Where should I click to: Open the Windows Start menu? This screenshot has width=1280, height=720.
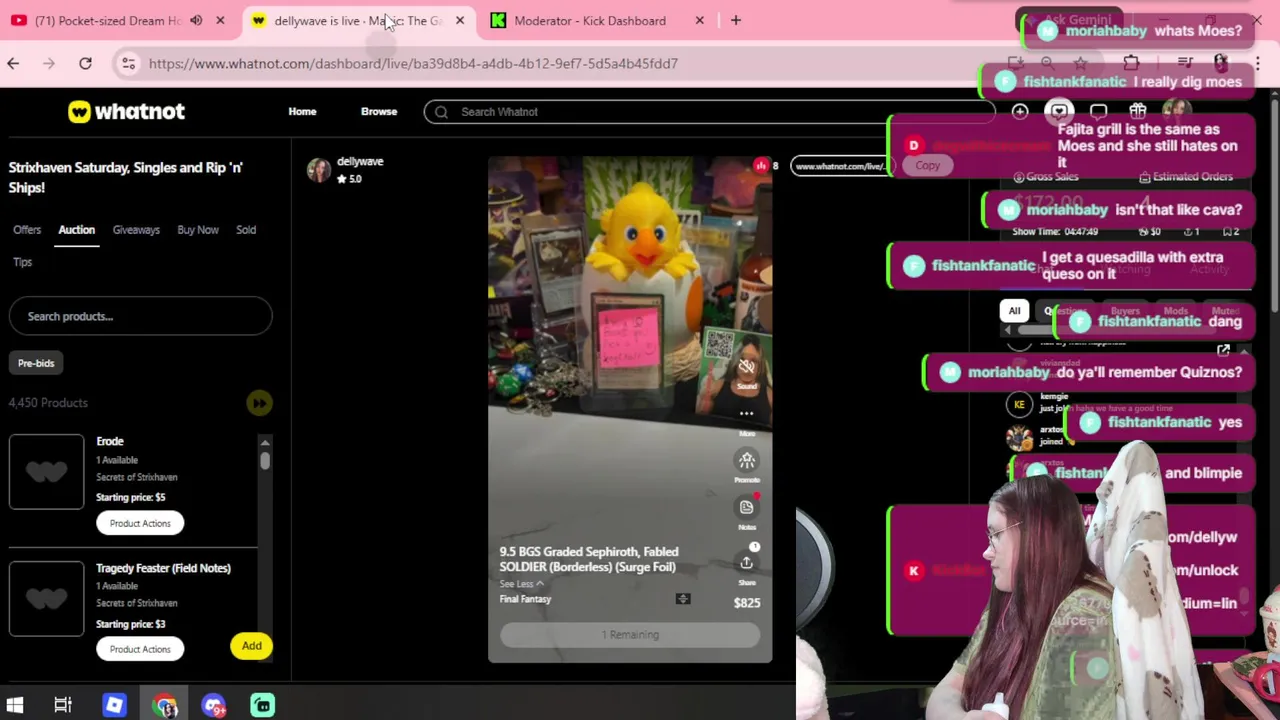click(15, 705)
